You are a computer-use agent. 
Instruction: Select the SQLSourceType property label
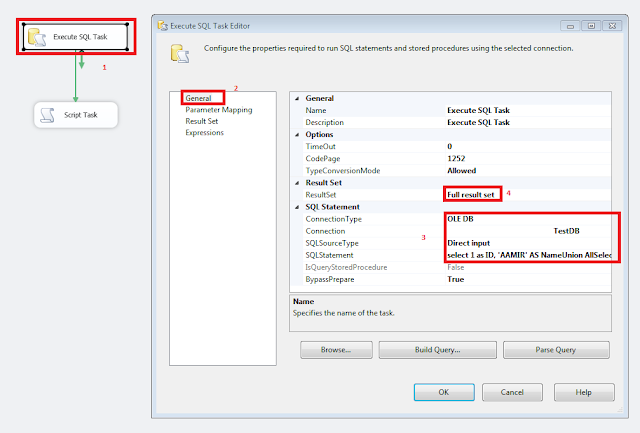click(332, 243)
